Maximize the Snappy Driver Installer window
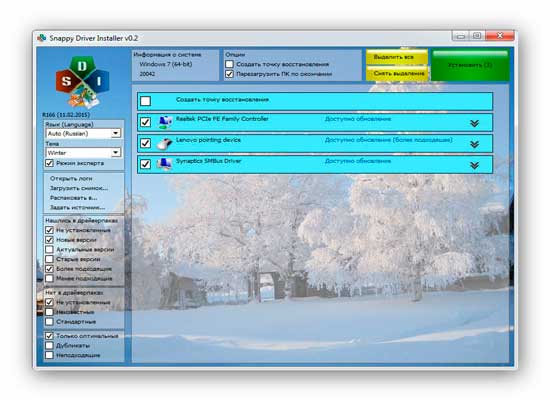Image resolution: width=550 pixels, height=400 pixels. tap(477, 36)
